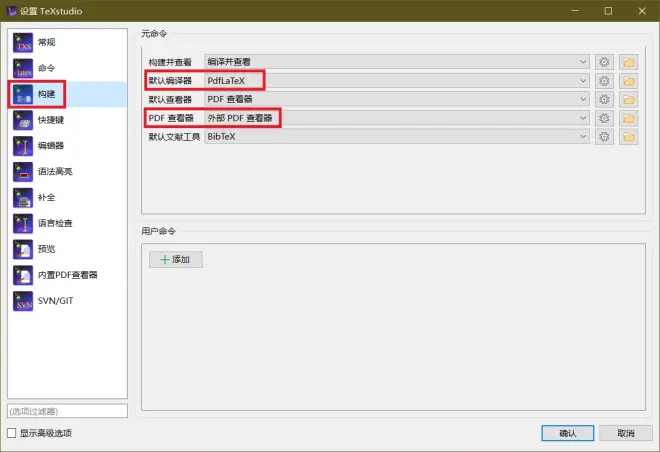Select the 语法高亮 label in sidebar

coord(55,171)
